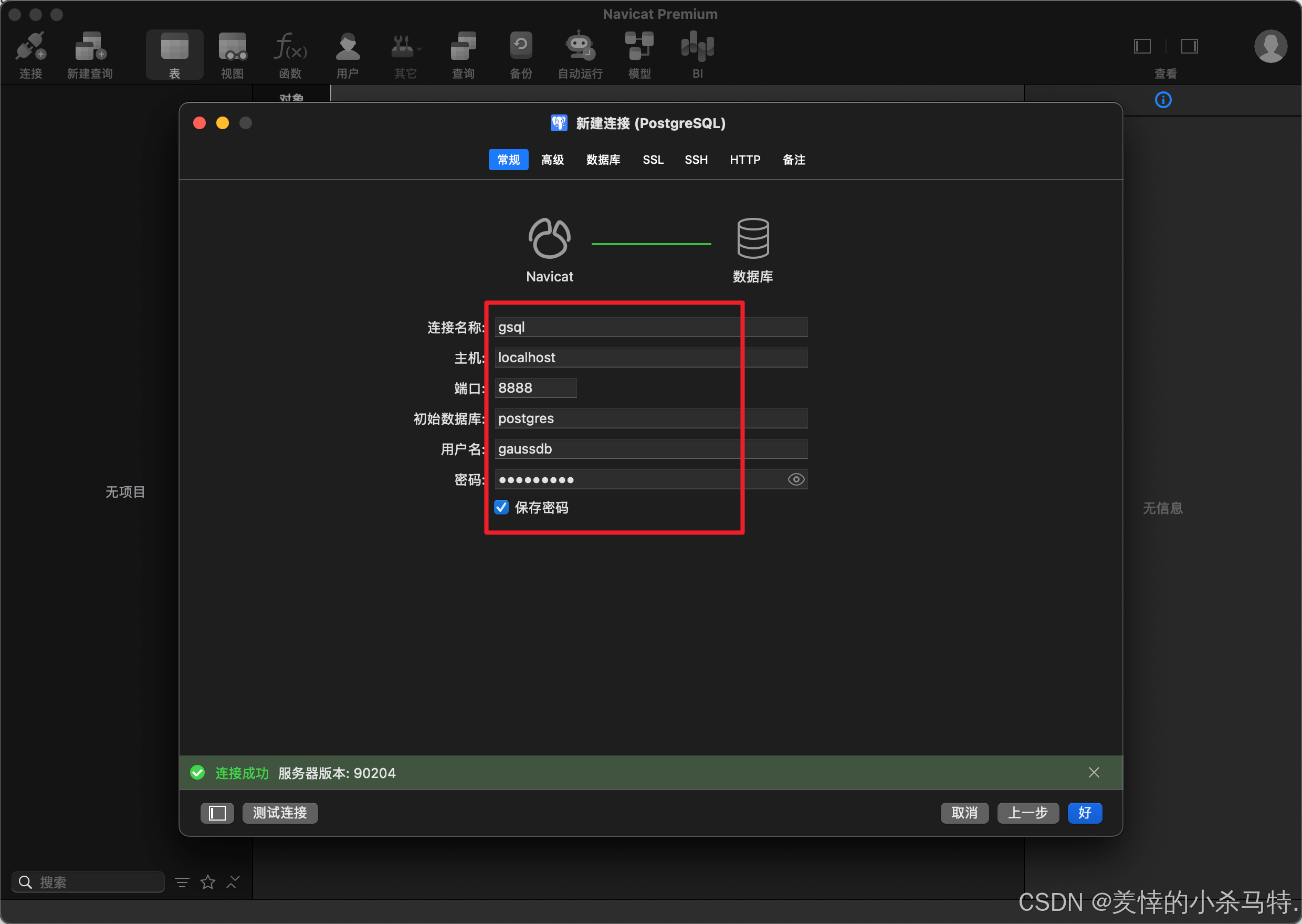Click the Automation robot icon
The image size is (1302, 924).
(x=580, y=47)
